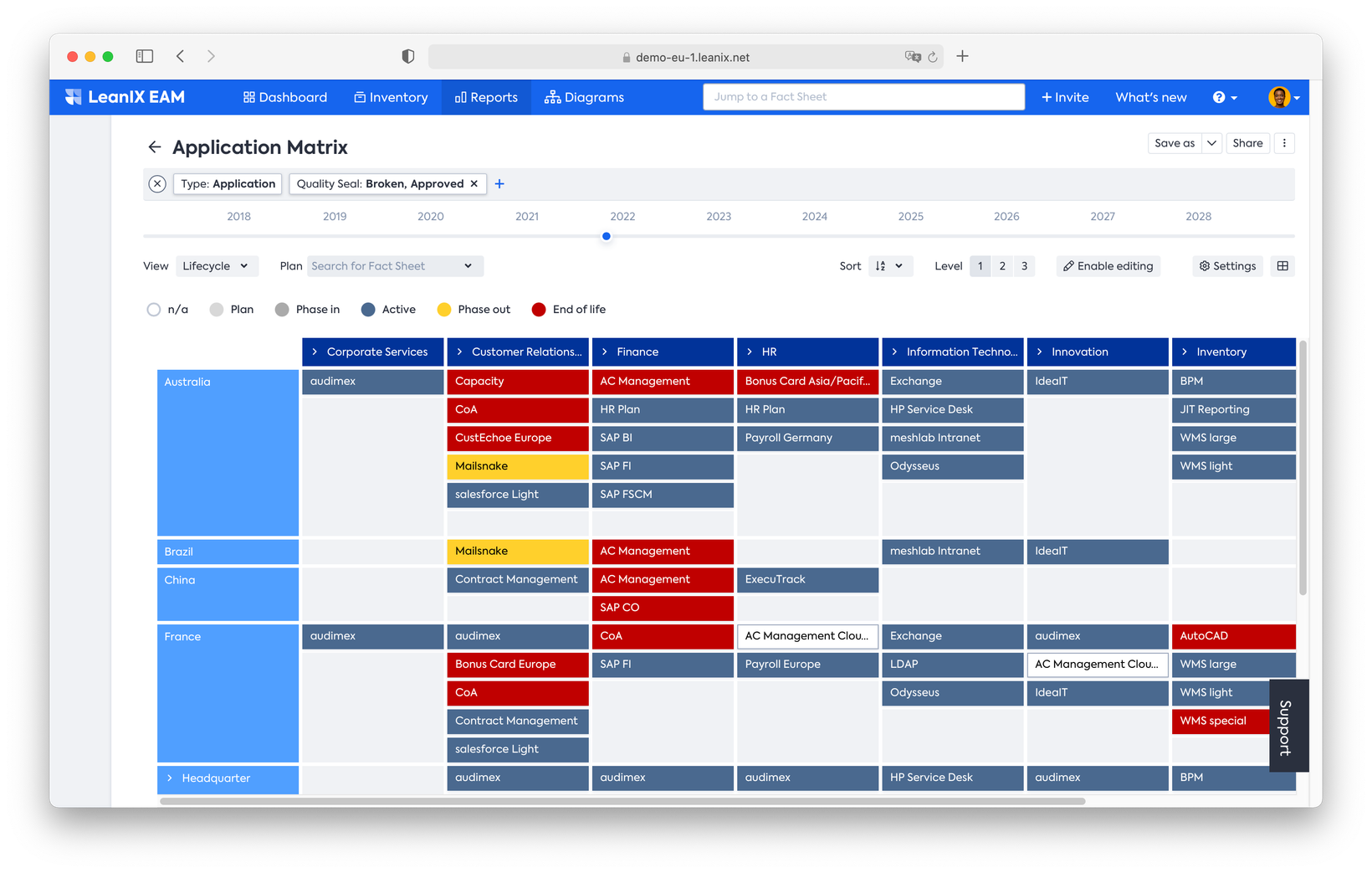The height and width of the screenshot is (873, 1372).
Task: Expand the HR column header
Action: click(750, 352)
